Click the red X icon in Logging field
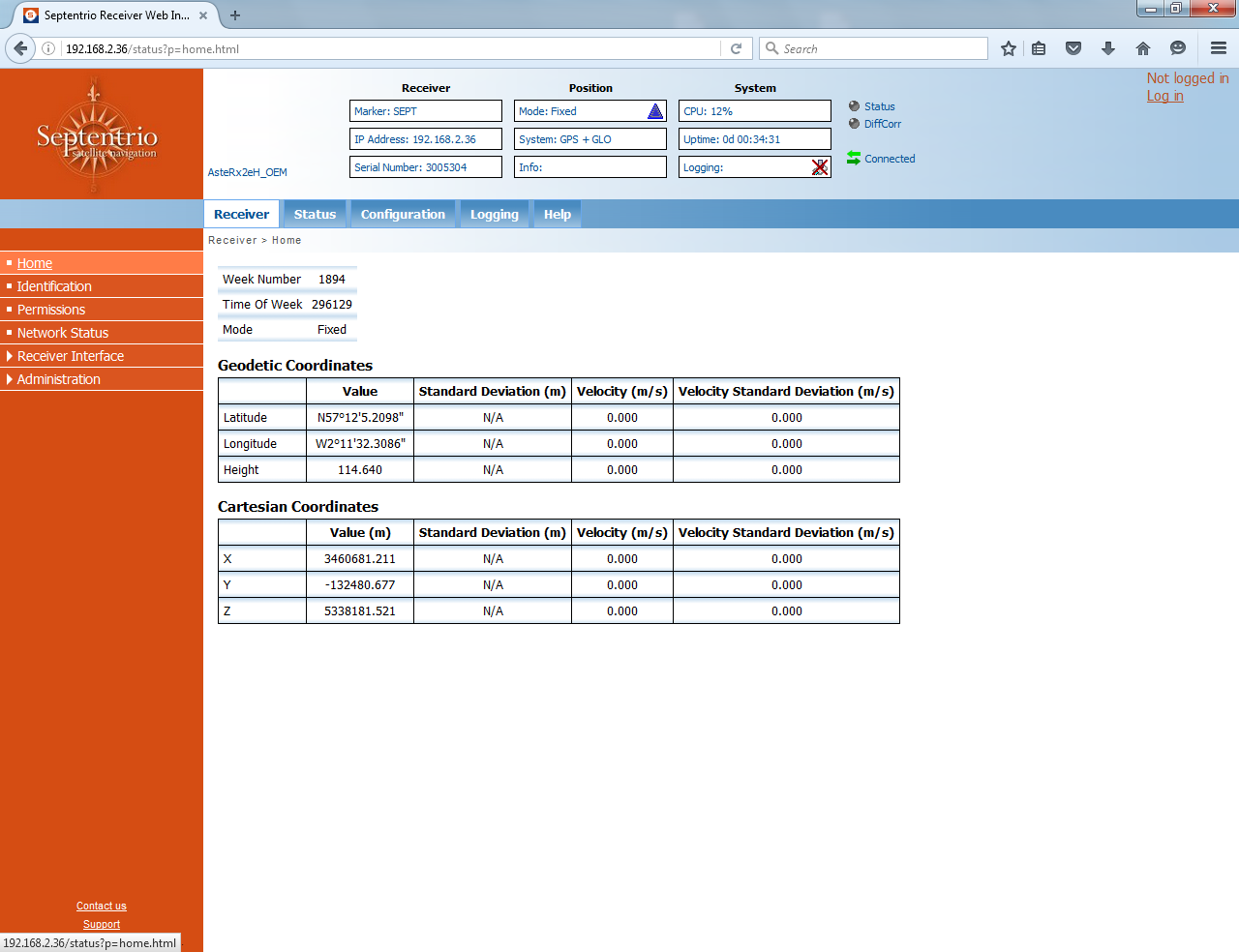 click(820, 166)
